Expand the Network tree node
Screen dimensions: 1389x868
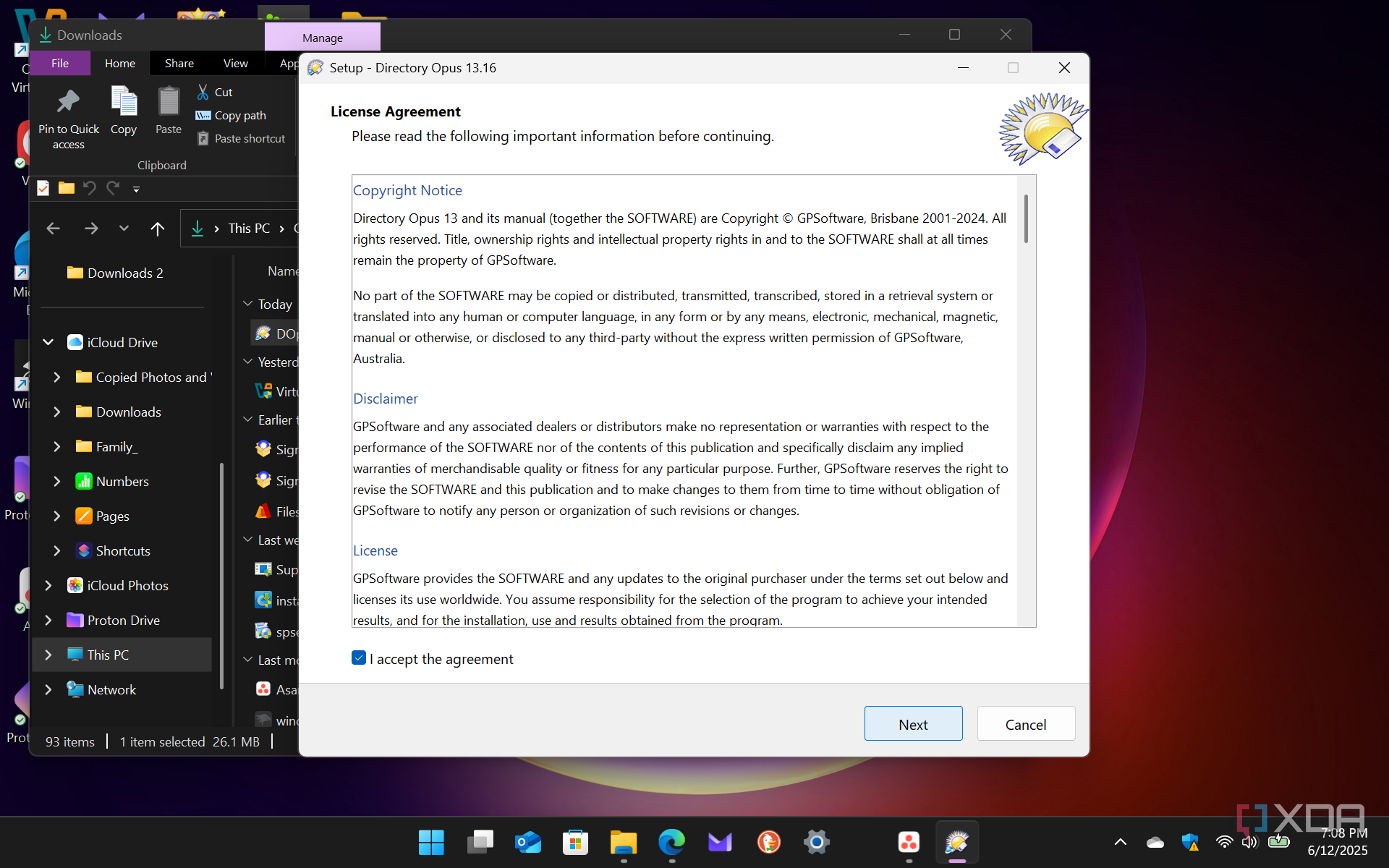click(x=48, y=689)
